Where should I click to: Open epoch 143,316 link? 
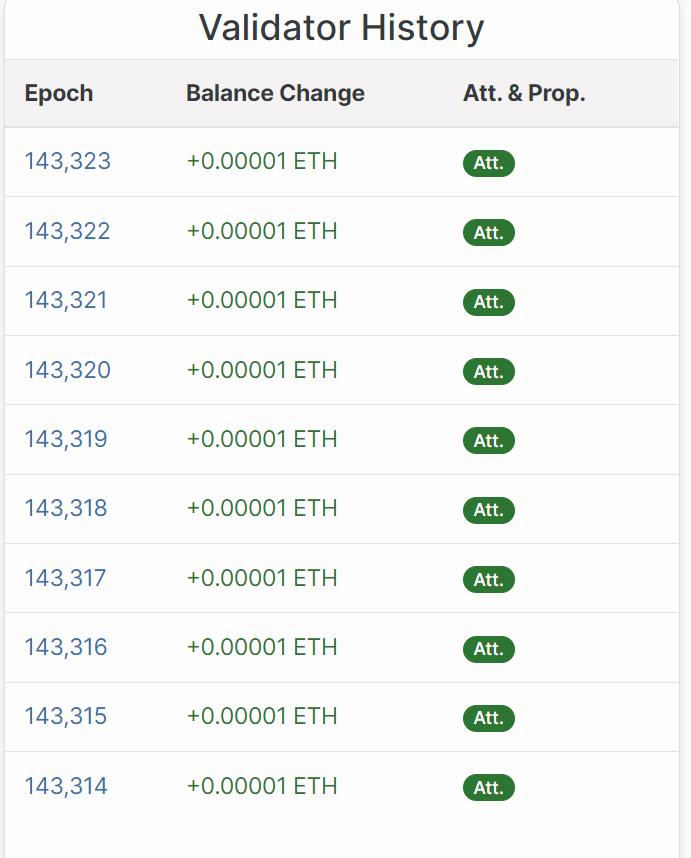pos(65,647)
